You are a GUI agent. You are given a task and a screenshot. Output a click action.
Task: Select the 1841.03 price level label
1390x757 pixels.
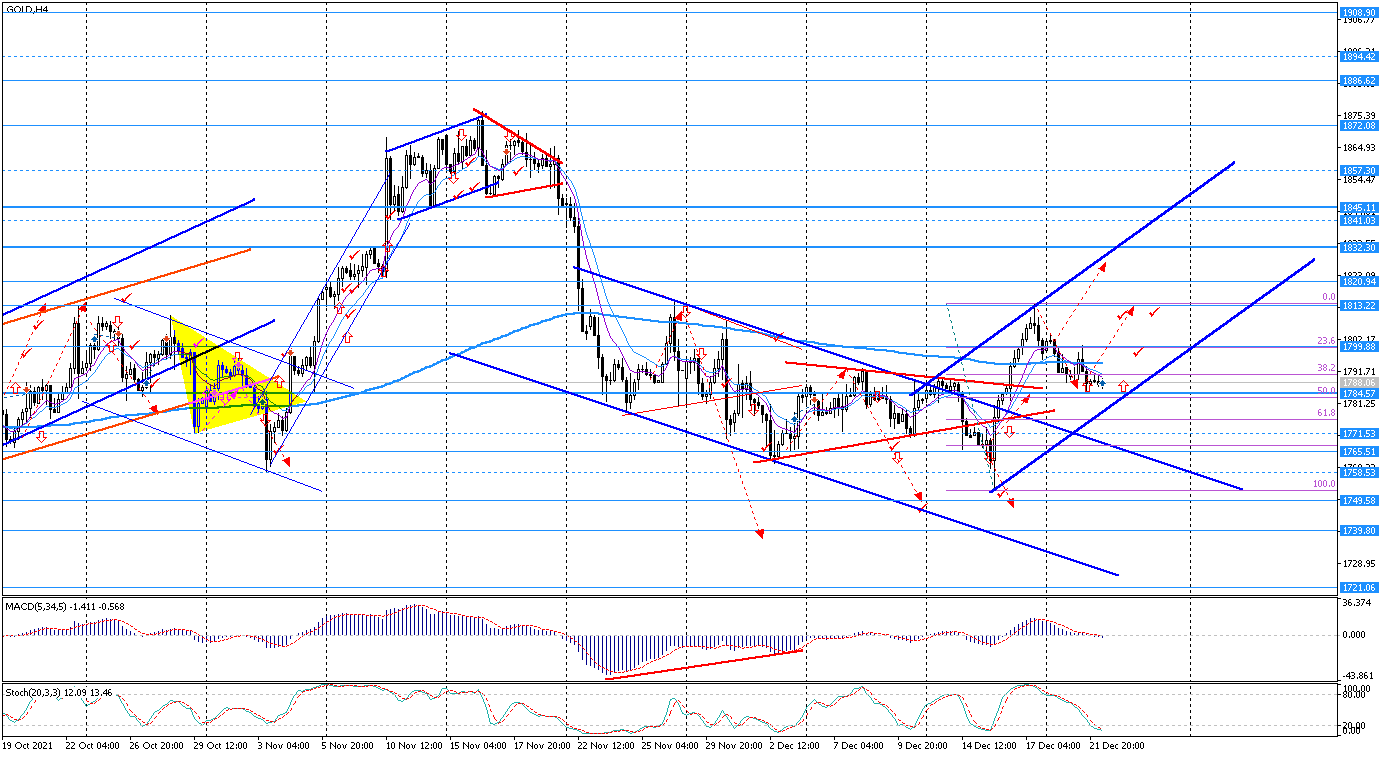click(1359, 221)
